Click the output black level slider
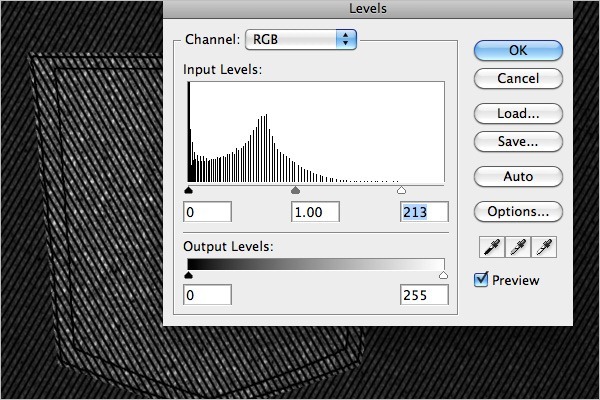Screen dimensions: 600x400 [x=188, y=275]
